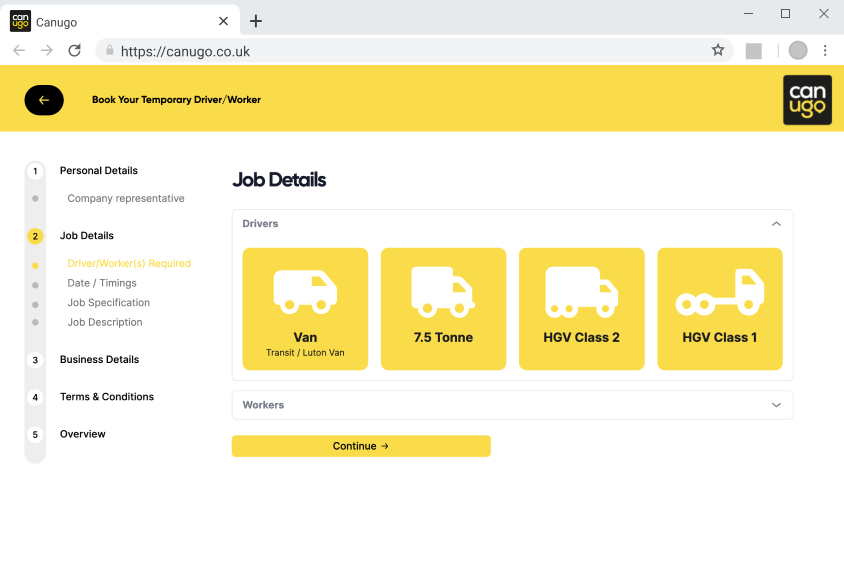The image size is (844, 574).
Task: Collapse the Drivers section
Action: click(776, 224)
